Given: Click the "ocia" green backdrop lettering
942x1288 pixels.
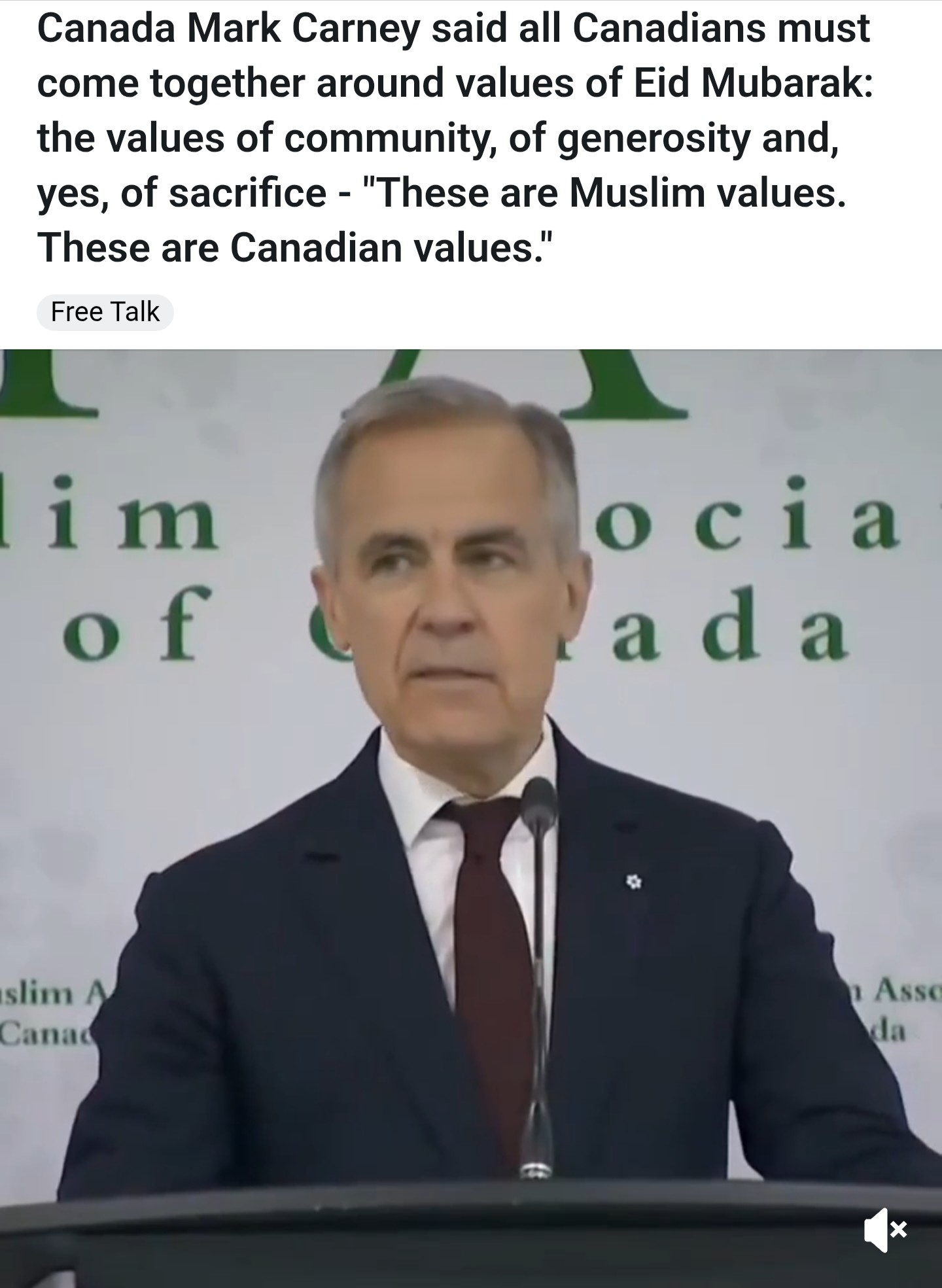Looking at the screenshot, I should click(x=746, y=515).
